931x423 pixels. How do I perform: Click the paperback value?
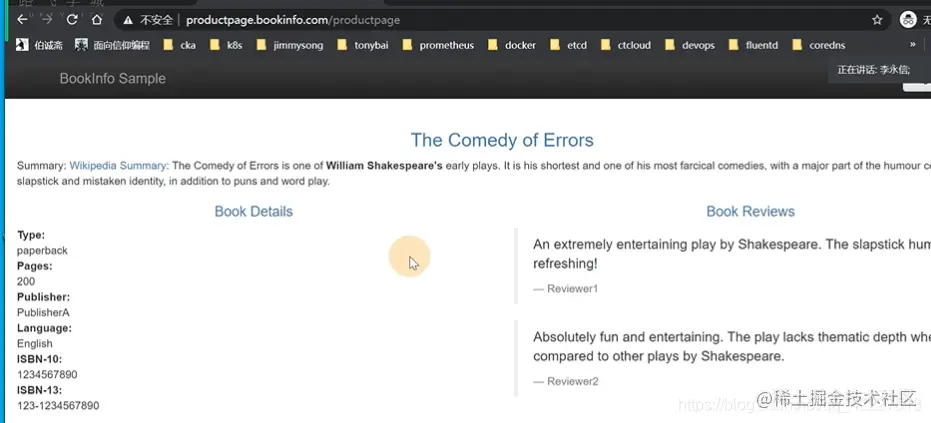42,251
